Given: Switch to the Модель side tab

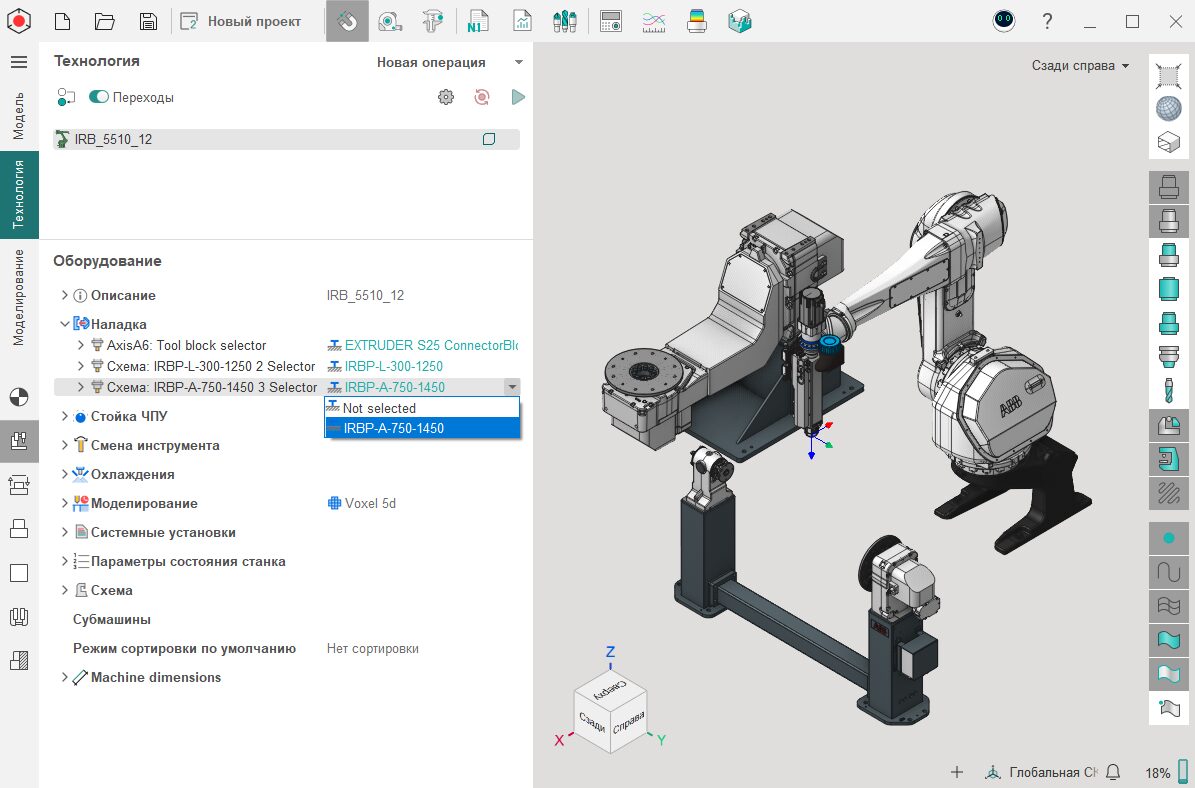Looking at the screenshot, I should [x=18, y=115].
